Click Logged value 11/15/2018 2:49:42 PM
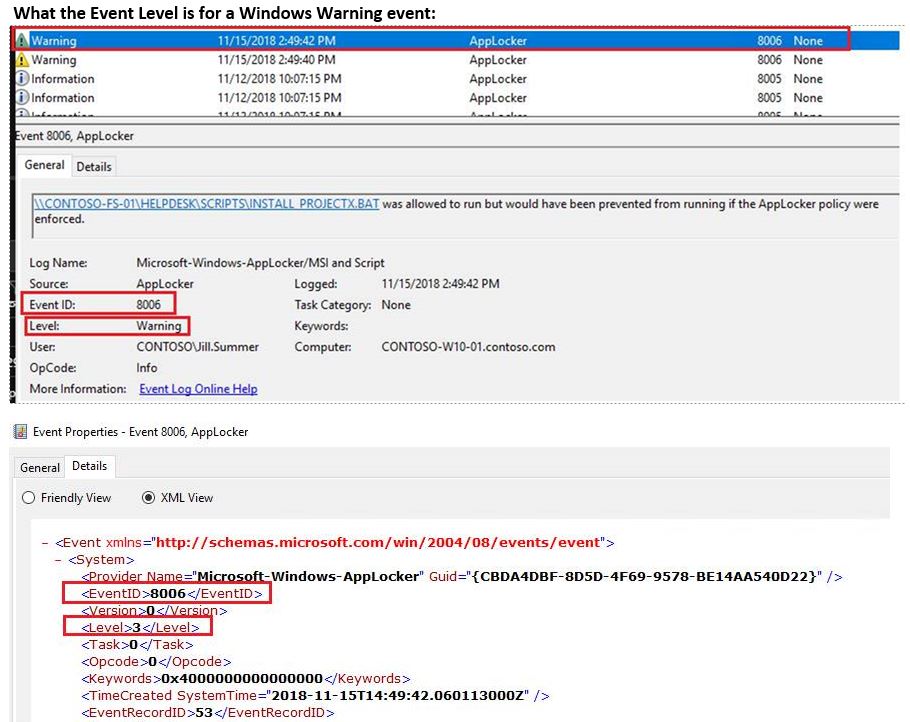The image size is (910, 722). (x=440, y=283)
